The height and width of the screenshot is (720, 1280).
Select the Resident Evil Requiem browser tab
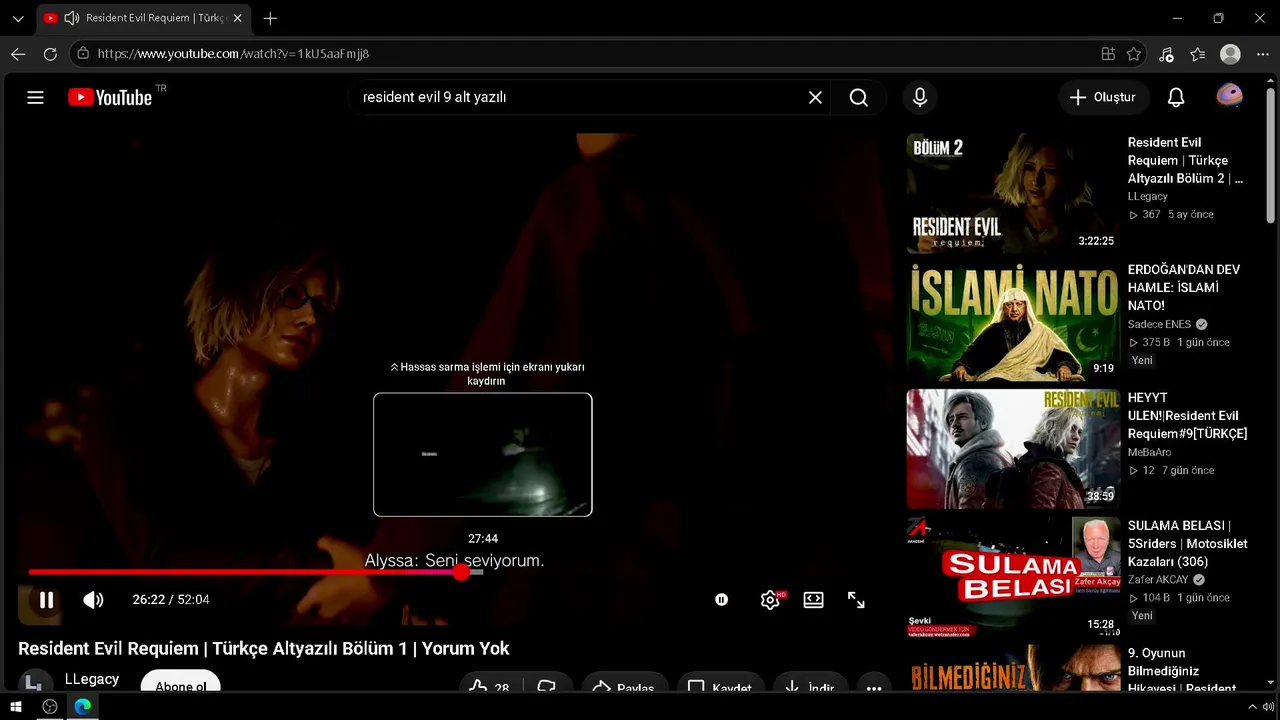click(144, 18)
